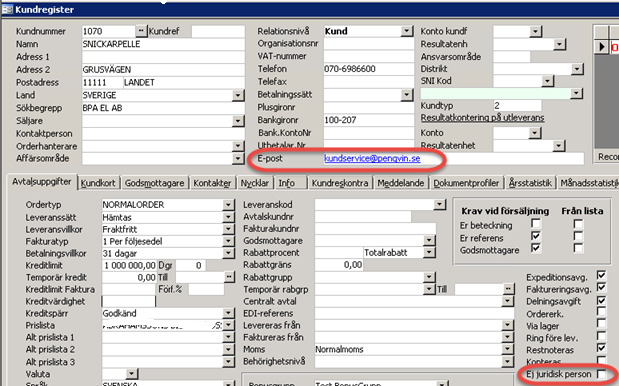
Task: Toggle the Restnoteras checkbox
Action: [x=601, y=349]
